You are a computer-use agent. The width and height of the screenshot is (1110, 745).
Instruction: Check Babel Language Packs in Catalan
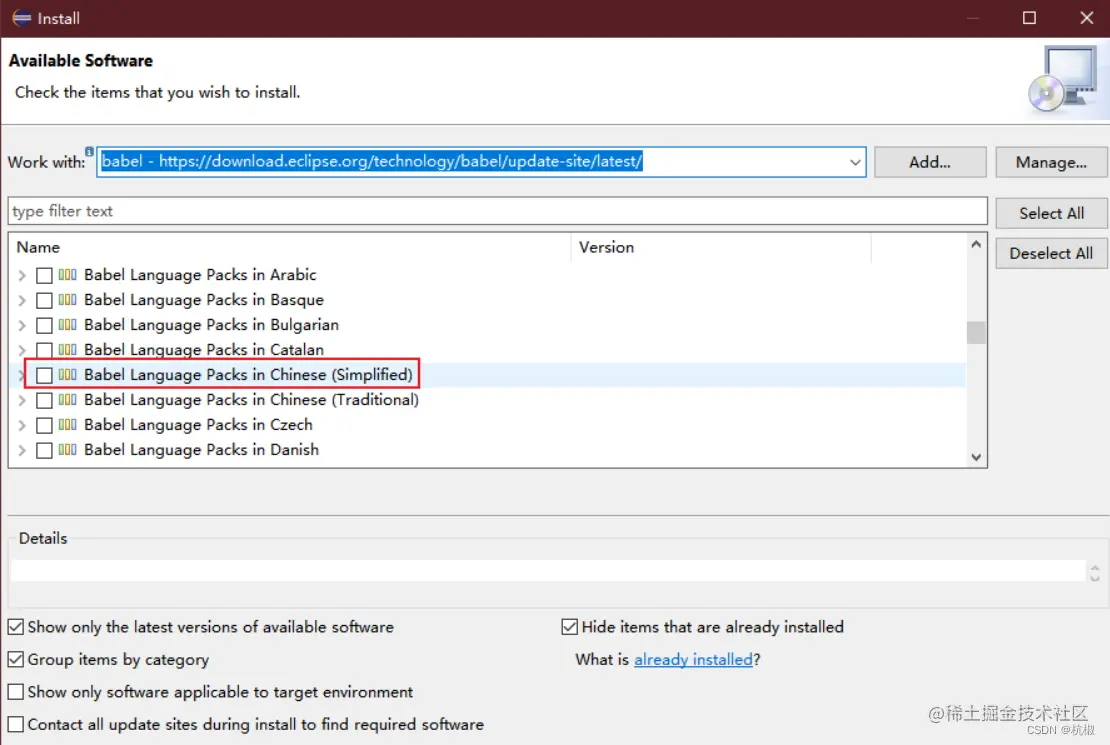(44, 350)
